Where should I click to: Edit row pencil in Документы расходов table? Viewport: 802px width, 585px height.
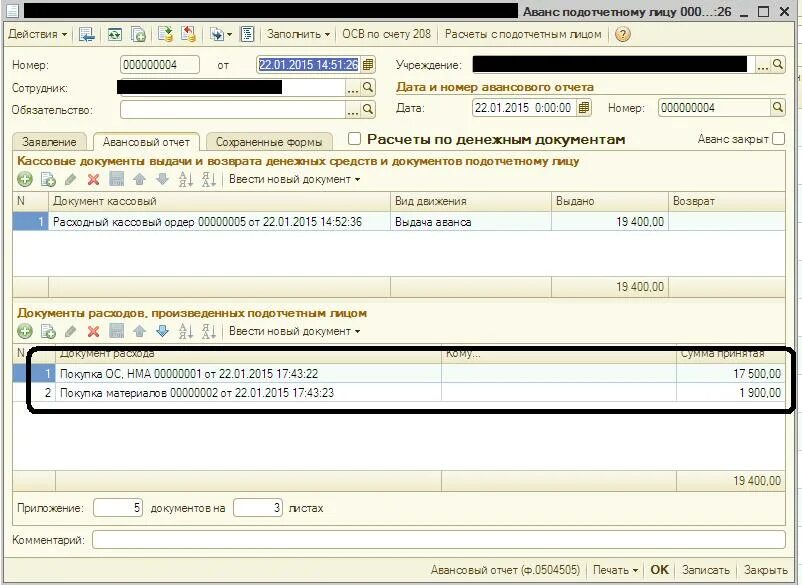click(71, 331)
